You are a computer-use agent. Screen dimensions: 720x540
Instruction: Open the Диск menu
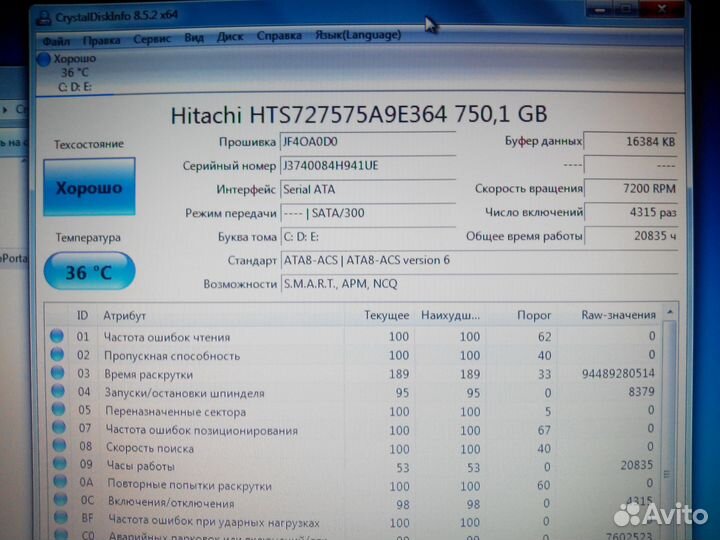click(230, 38)
